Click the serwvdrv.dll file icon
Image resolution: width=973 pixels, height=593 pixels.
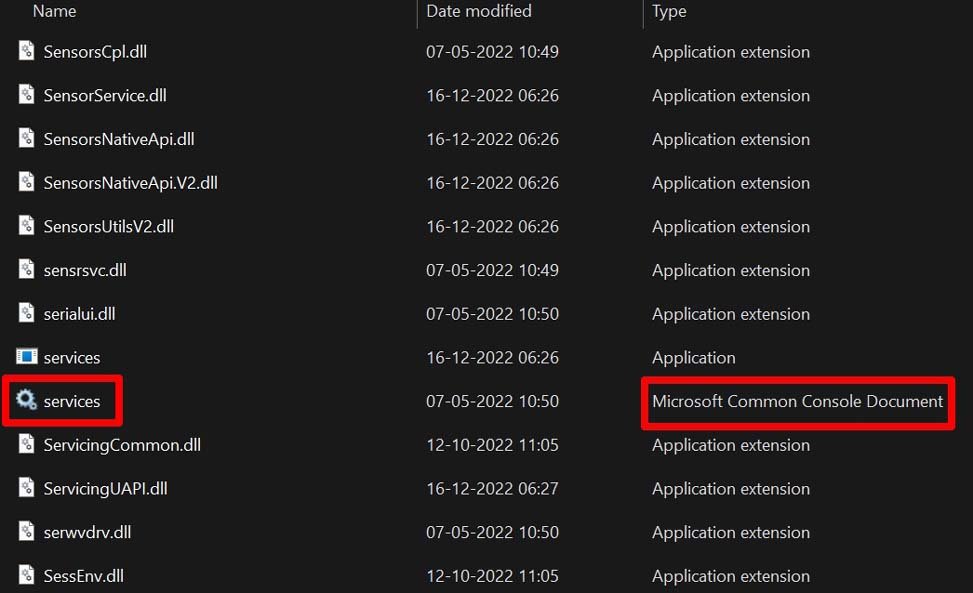tap(25, 532)
